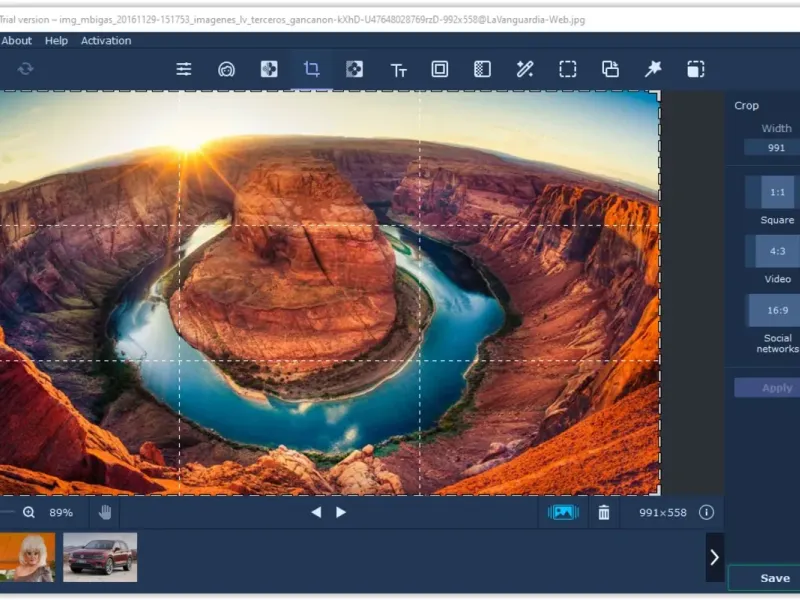The width and height of the screenshot is (800, 600).
Task: Choose the 16:9 Social networks ratio
Action: tap(776, 310)
